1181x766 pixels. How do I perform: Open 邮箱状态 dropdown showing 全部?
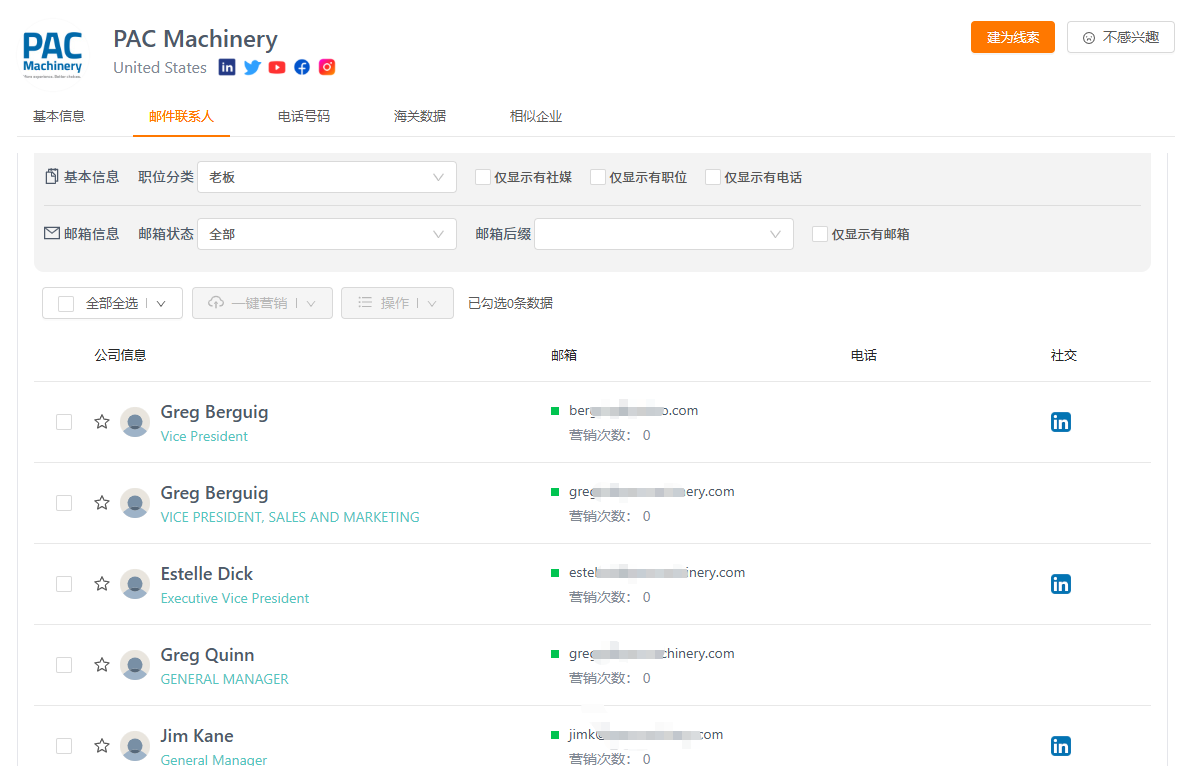pyautogui.click(x=327, y=234)
